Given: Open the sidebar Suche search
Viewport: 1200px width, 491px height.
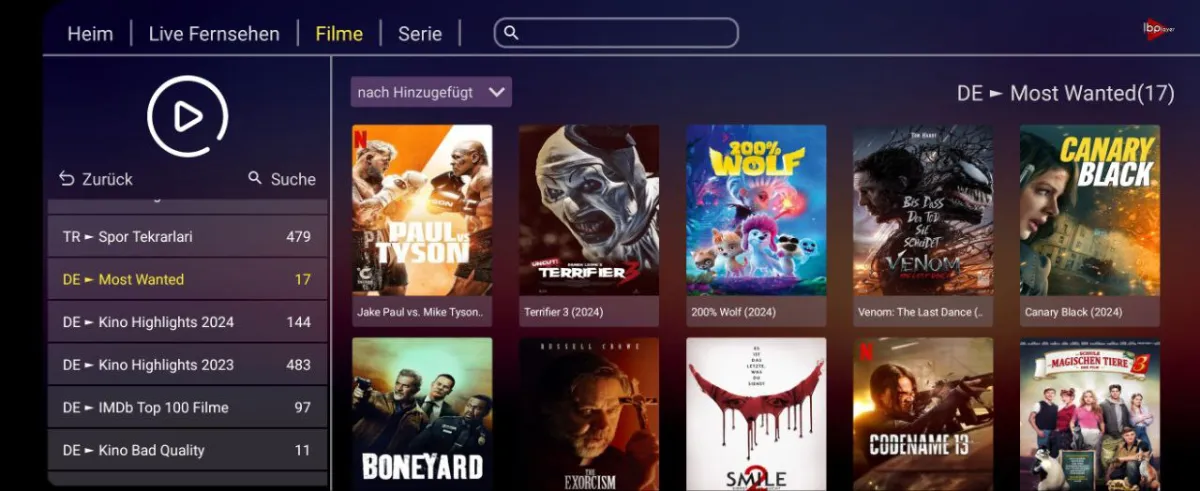Looking at the screenshot, I should pos(282,179).
